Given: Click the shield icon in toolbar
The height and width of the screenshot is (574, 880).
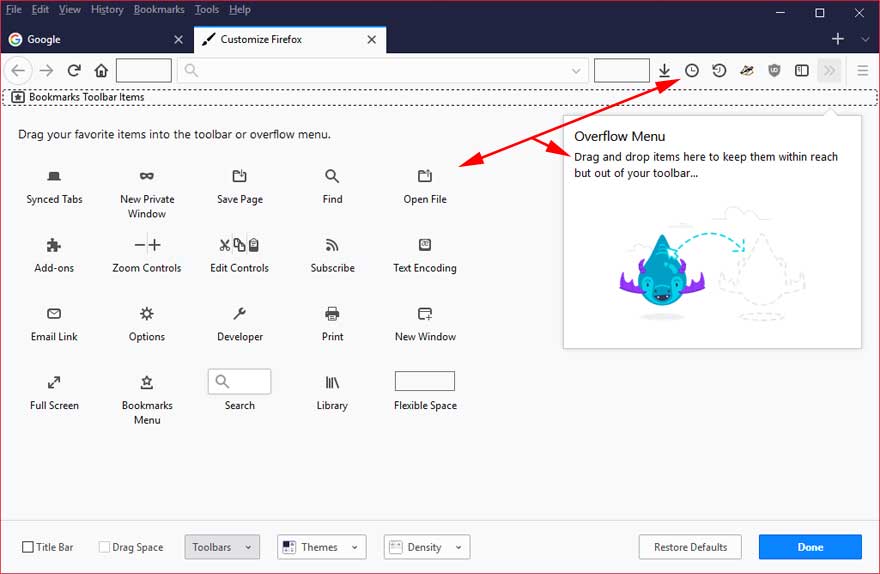Looking at the screenshot, I should click(x=774, y=71).
